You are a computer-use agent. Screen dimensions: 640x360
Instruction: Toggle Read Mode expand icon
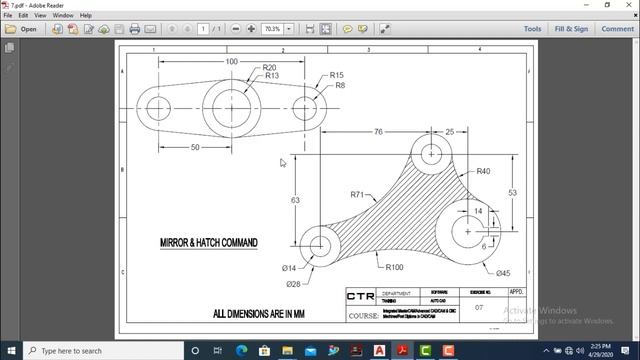pos(384,29)
